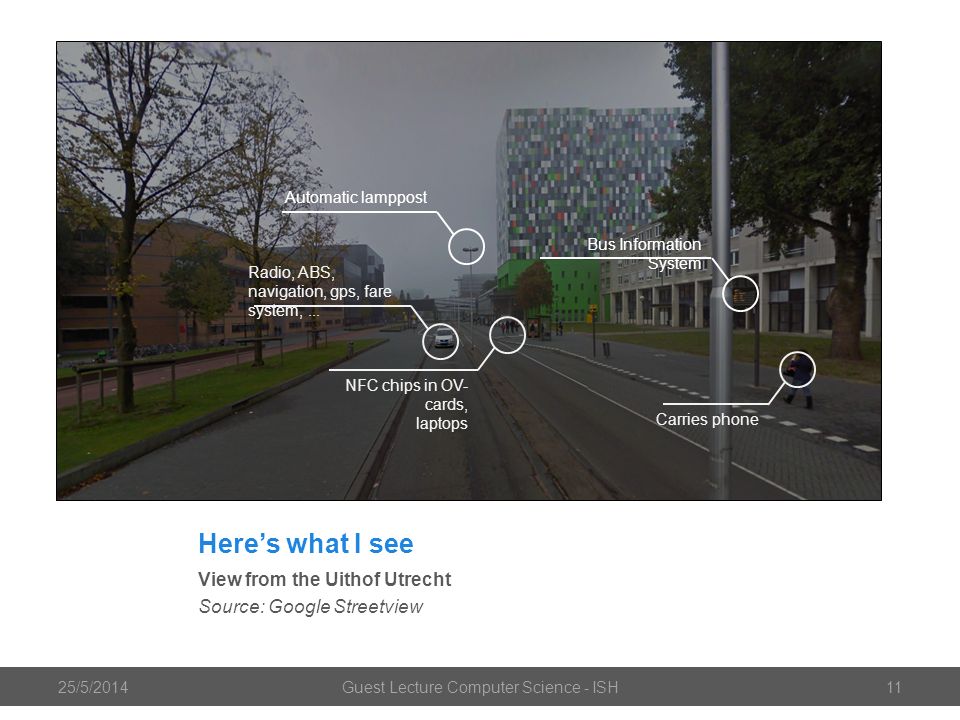Viewport: 960px width, 720px height.
Task: Click the subtitle 'View from the Uithof Utrecht'
Action: [x=324, y=579]
